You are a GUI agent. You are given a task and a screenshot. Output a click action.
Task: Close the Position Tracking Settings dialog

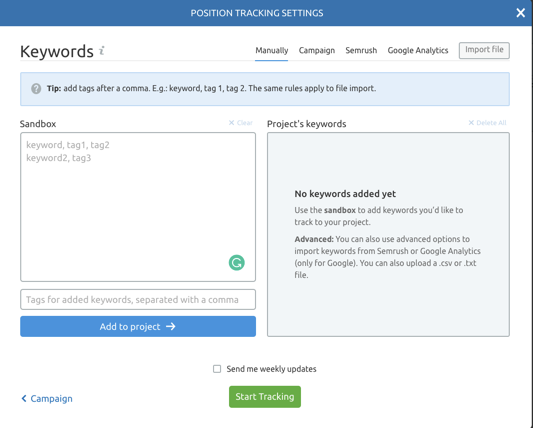click(520, 13)
